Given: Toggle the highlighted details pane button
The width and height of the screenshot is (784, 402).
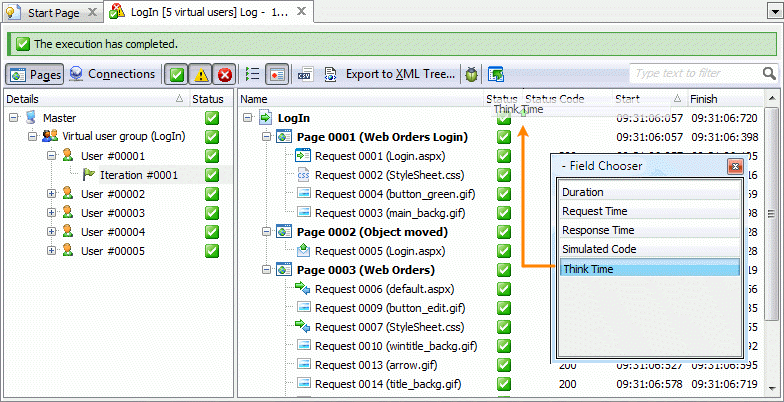Looking at the screenshot, I should (x=277, y=74).
